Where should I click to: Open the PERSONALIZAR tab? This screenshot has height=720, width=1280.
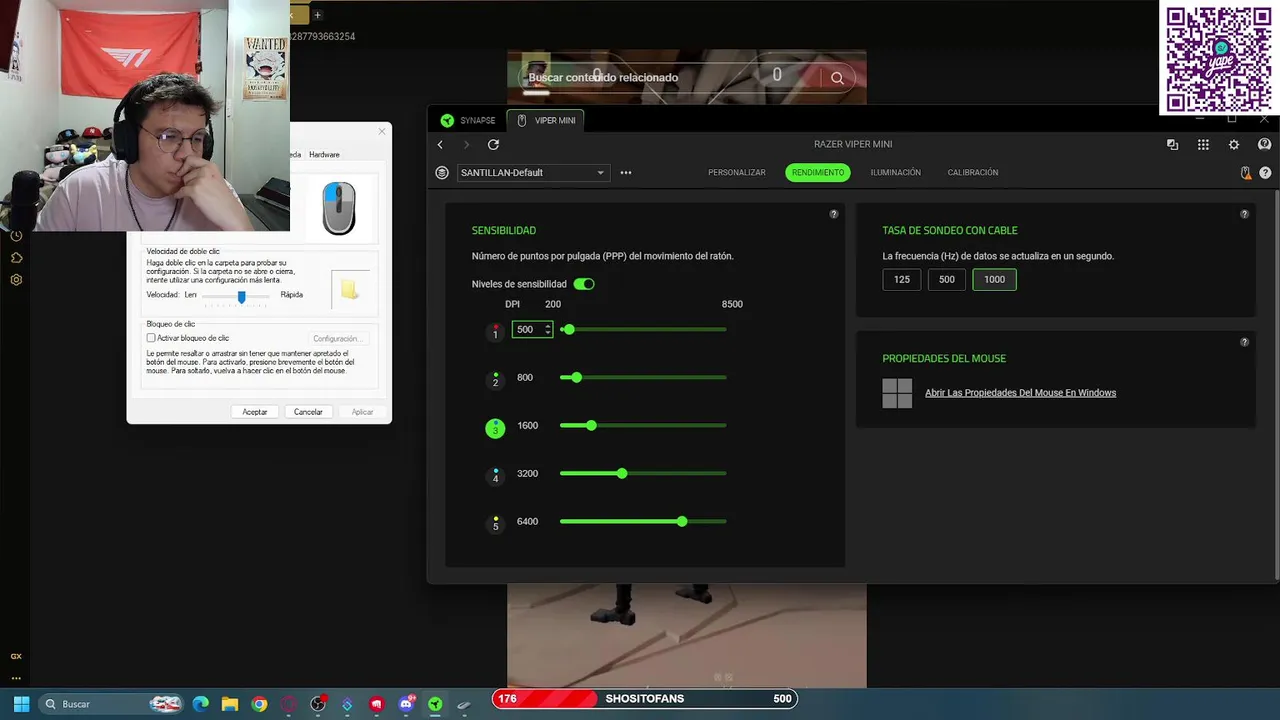point(737,173)
